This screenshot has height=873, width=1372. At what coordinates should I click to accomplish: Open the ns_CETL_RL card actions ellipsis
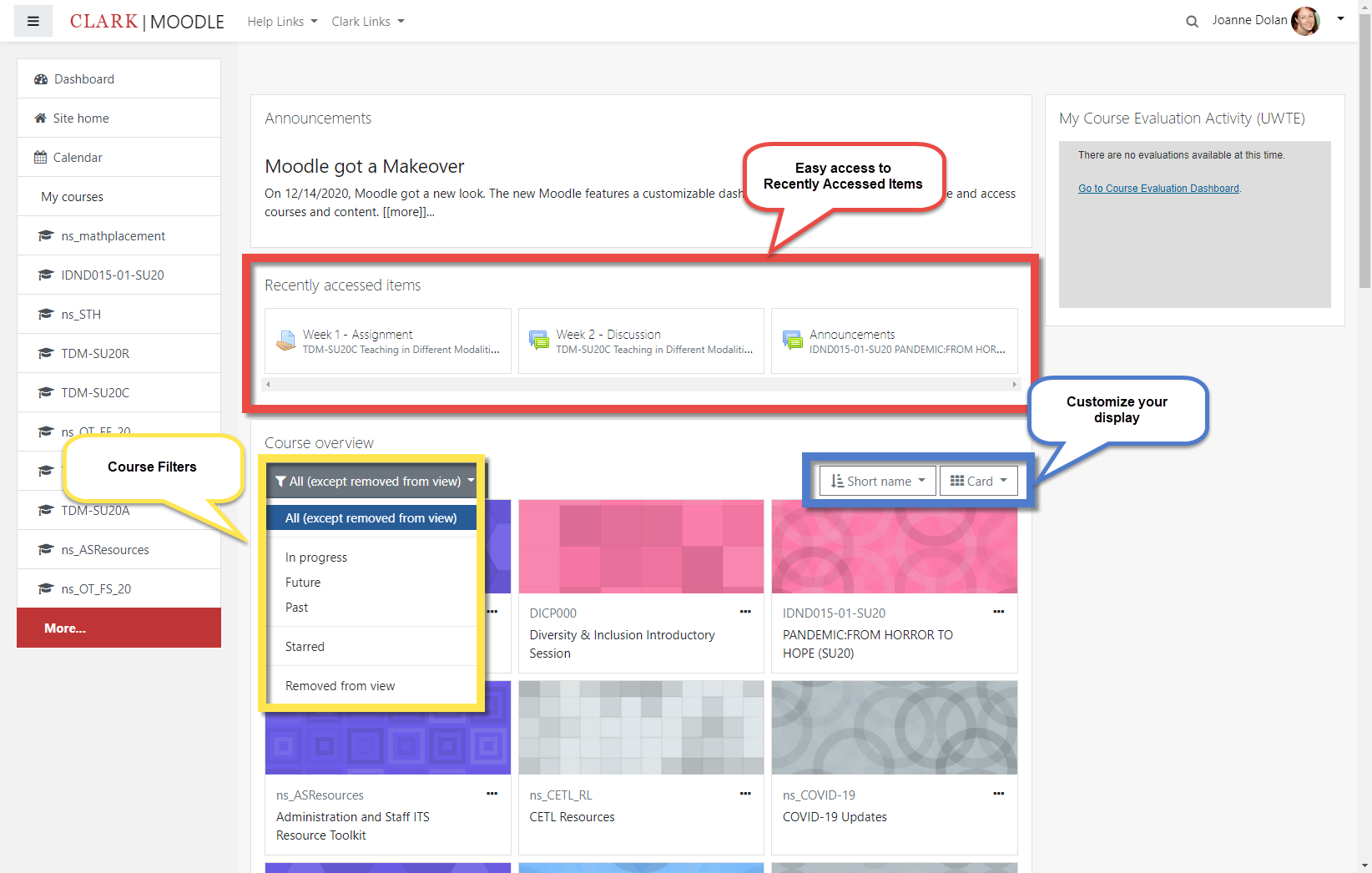pos(745,794)
